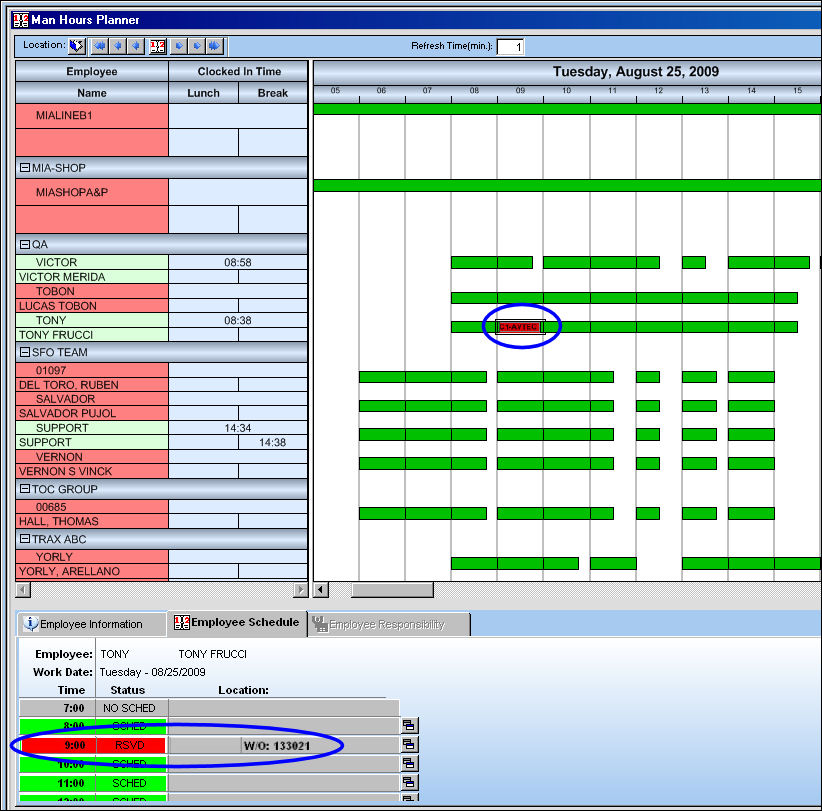Image resolution: width=822 pixels, height=811 pixels.
Task: Open details icon for 8:00 schedule row
Action: (x=409, y=726)
